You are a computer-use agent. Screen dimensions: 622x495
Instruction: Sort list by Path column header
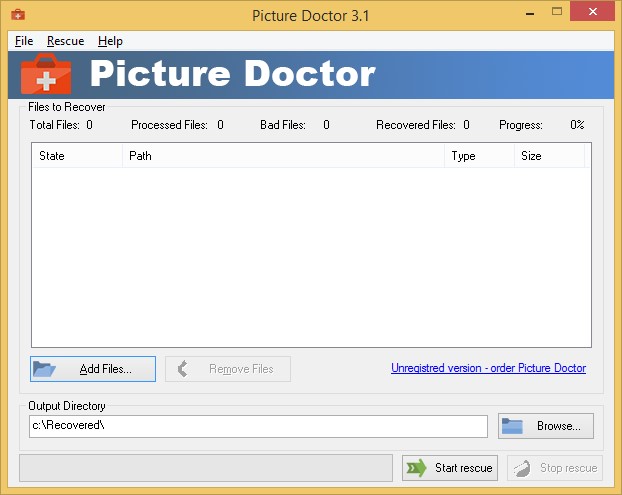point(283,156)
